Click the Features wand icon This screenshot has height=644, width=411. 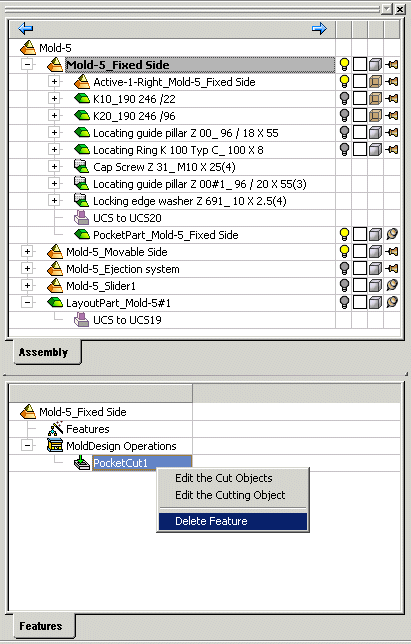click(55, 428)
